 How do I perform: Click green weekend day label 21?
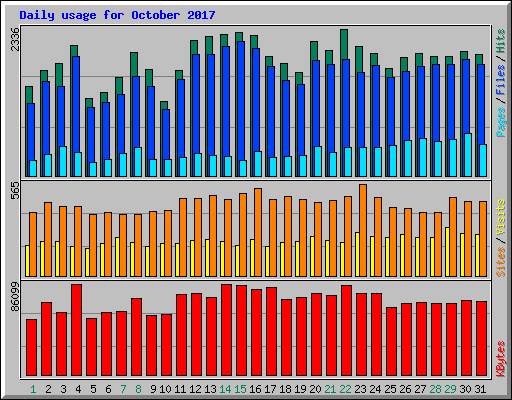tap(330, 389)
